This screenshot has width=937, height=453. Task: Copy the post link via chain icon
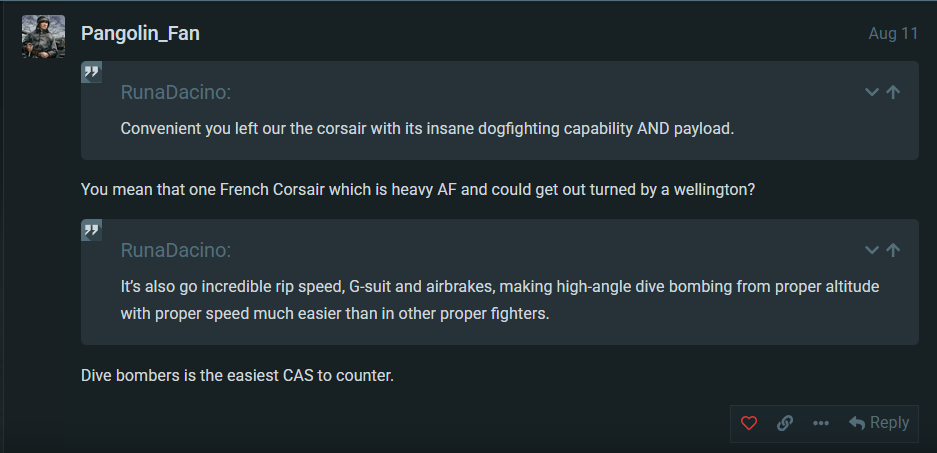coord(785,423)
